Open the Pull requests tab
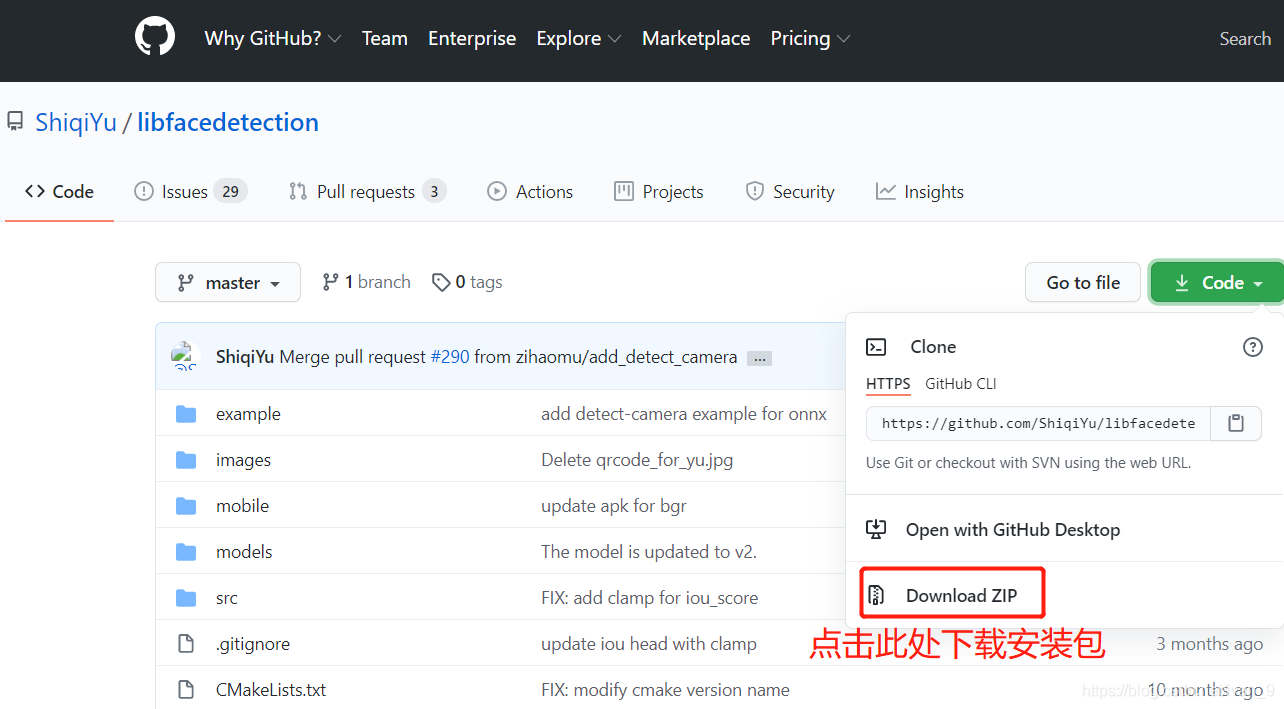This screenshot has height=709, width=1284. click(x=367, y=191)
